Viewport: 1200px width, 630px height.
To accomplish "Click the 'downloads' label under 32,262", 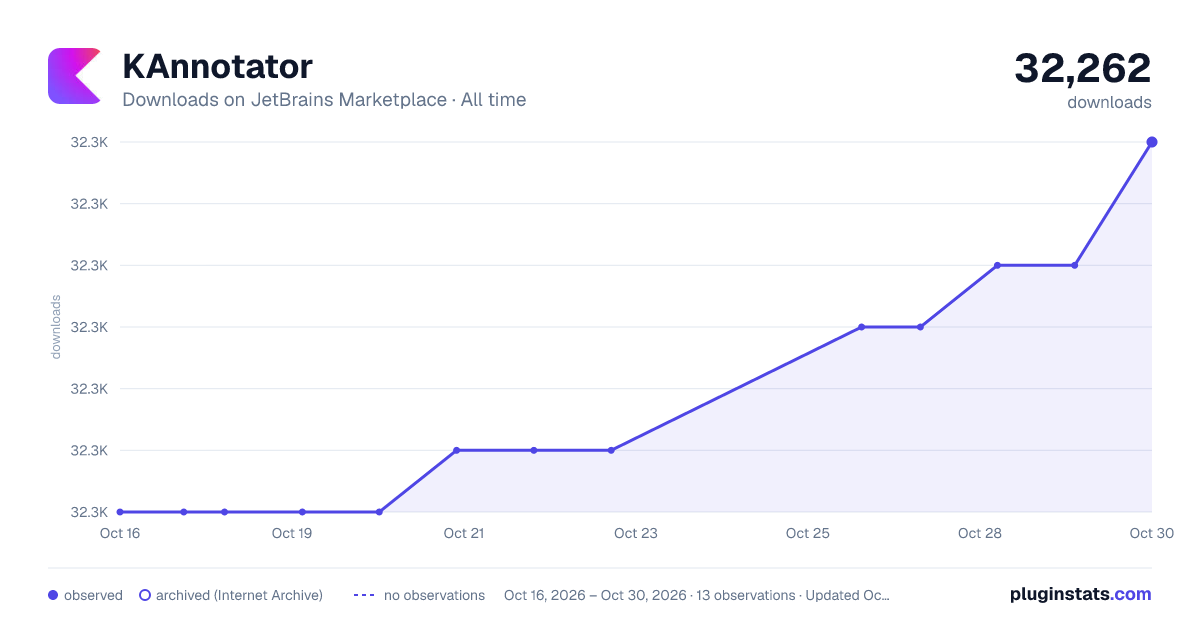I will tap(1109, 102).
